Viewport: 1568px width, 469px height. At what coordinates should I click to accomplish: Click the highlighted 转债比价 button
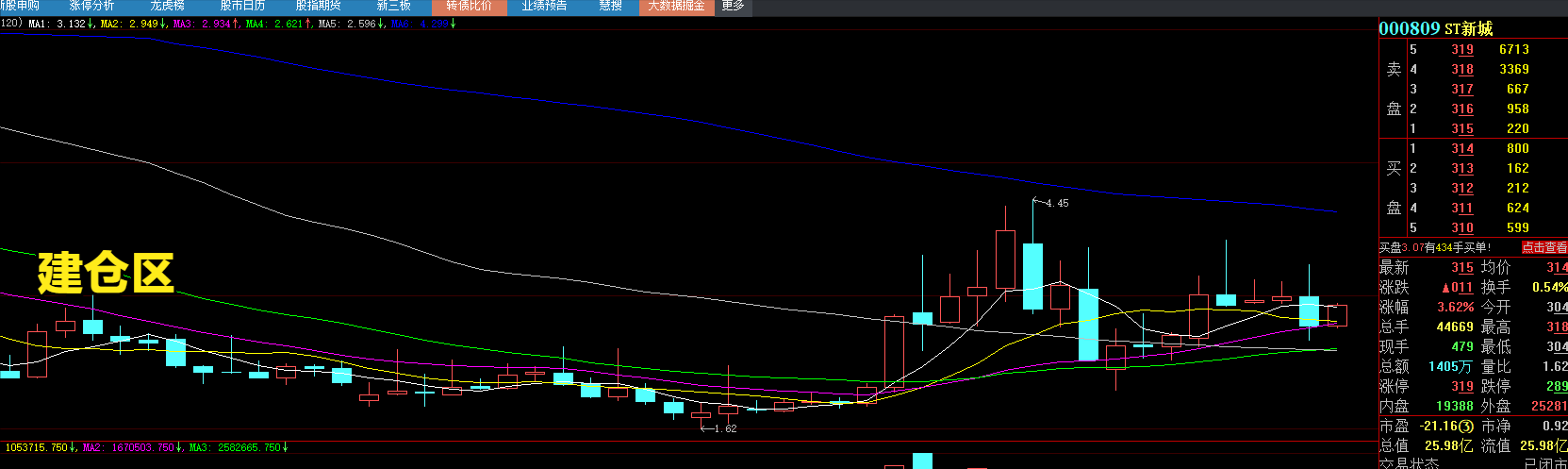[x=469, y=6]
